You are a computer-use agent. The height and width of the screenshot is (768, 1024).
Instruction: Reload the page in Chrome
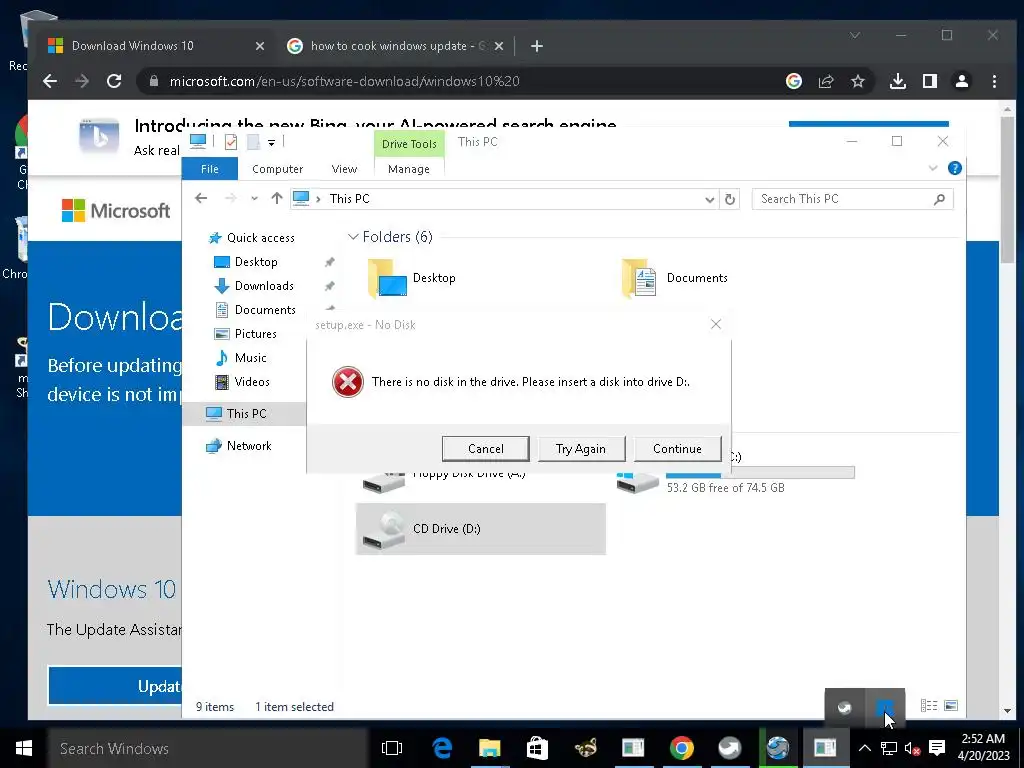click(114, 81)
